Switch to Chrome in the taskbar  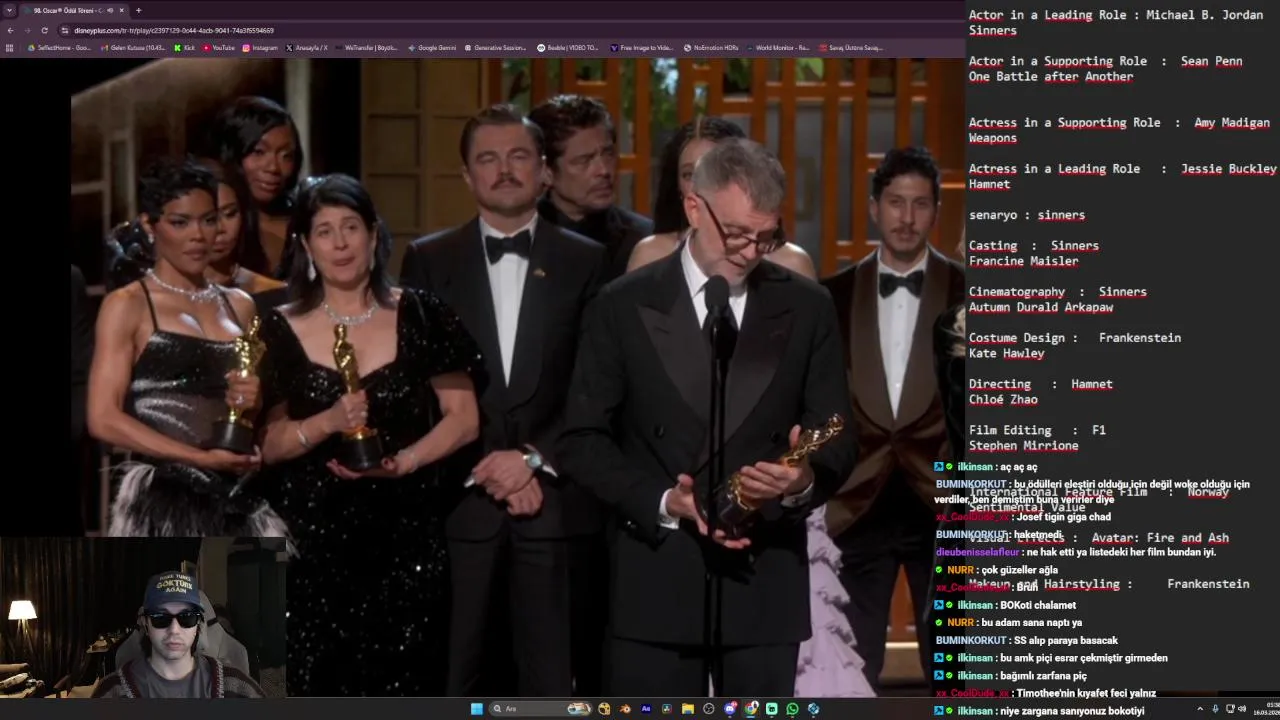[x=751, y=709]
